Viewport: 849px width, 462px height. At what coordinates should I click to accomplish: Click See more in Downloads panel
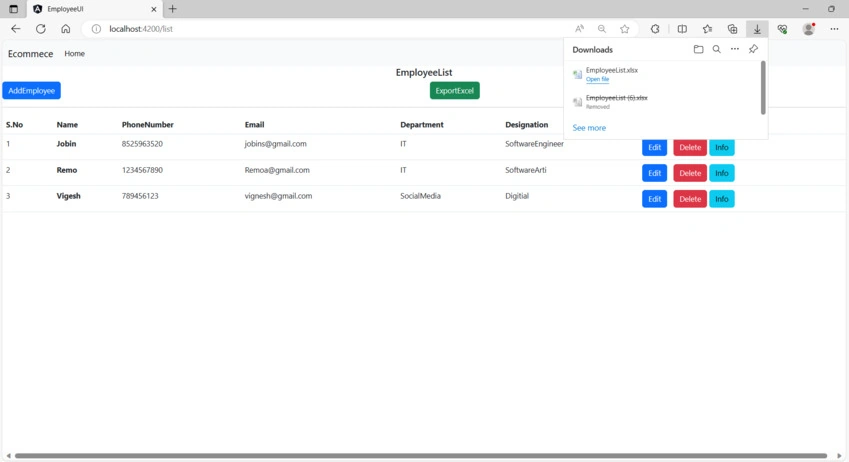[x=589, y=128]
